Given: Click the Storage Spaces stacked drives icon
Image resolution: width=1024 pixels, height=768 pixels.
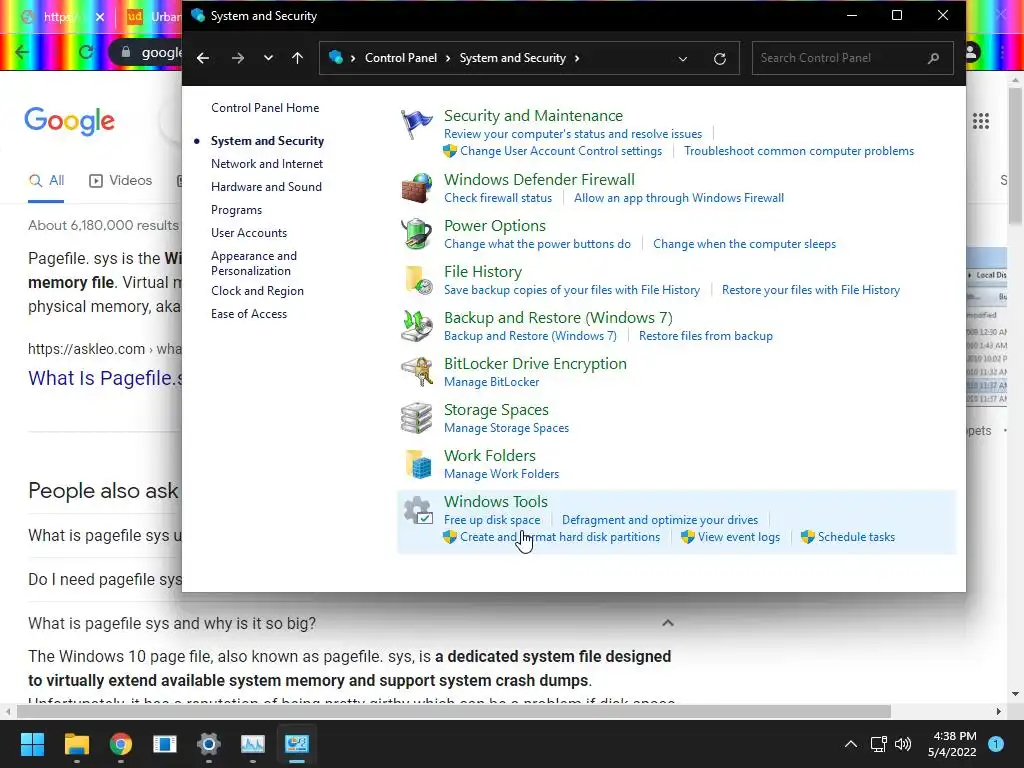Looking at the screenshot, I should point(417,418).
